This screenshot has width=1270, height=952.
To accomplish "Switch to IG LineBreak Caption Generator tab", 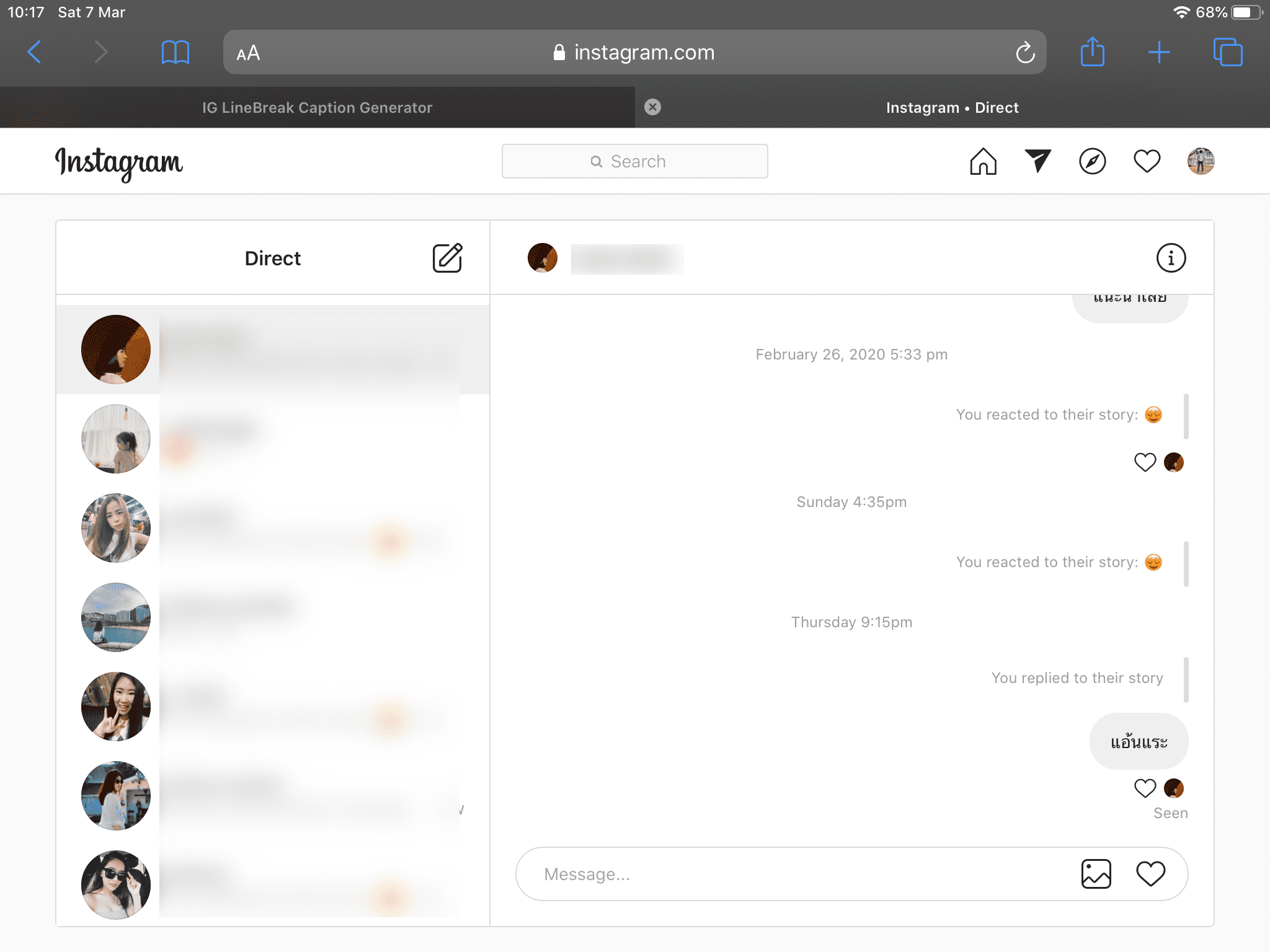I will click(x=317, y=108).
